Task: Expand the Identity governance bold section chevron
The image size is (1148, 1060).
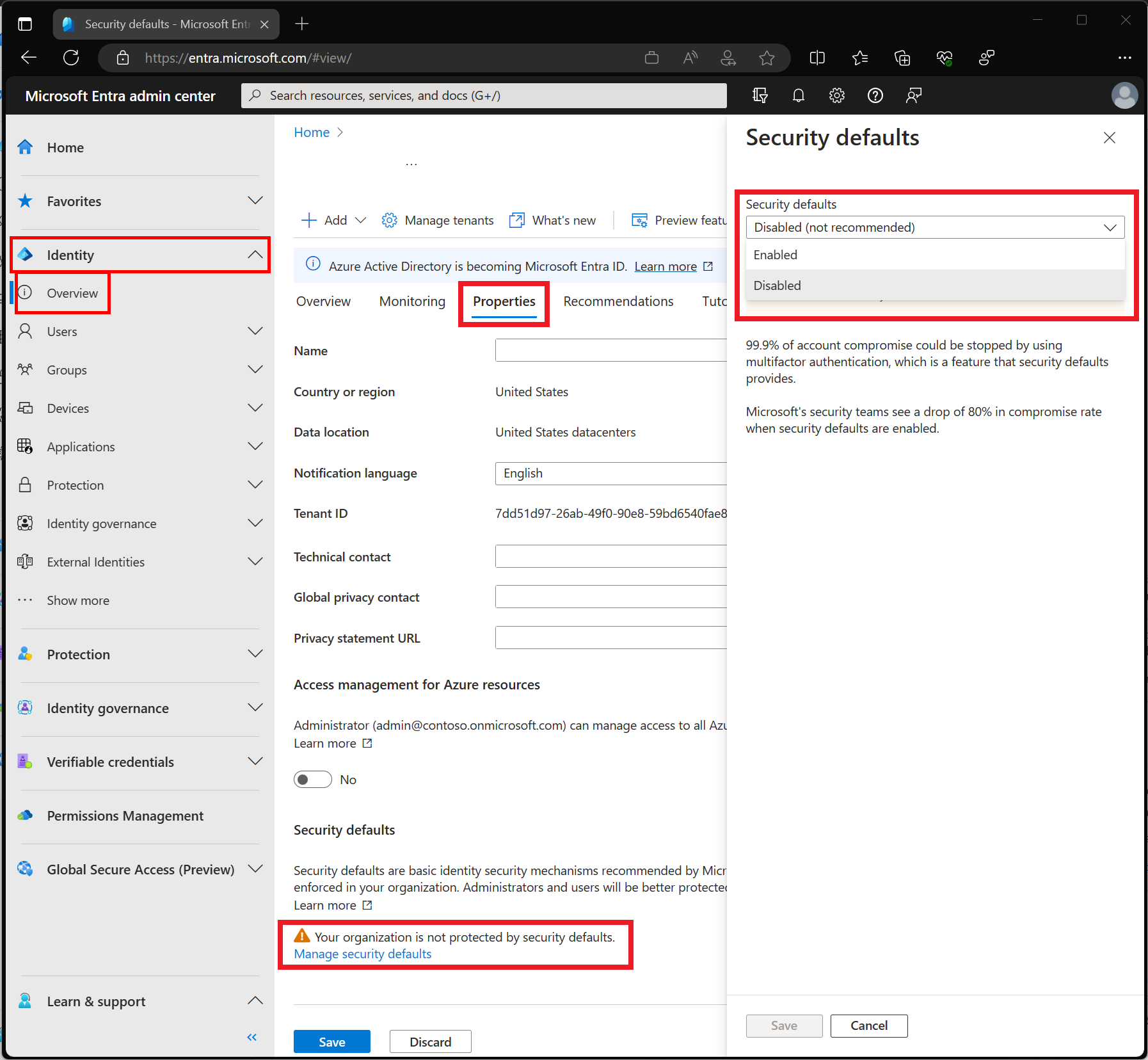Action: click(255, 707)
